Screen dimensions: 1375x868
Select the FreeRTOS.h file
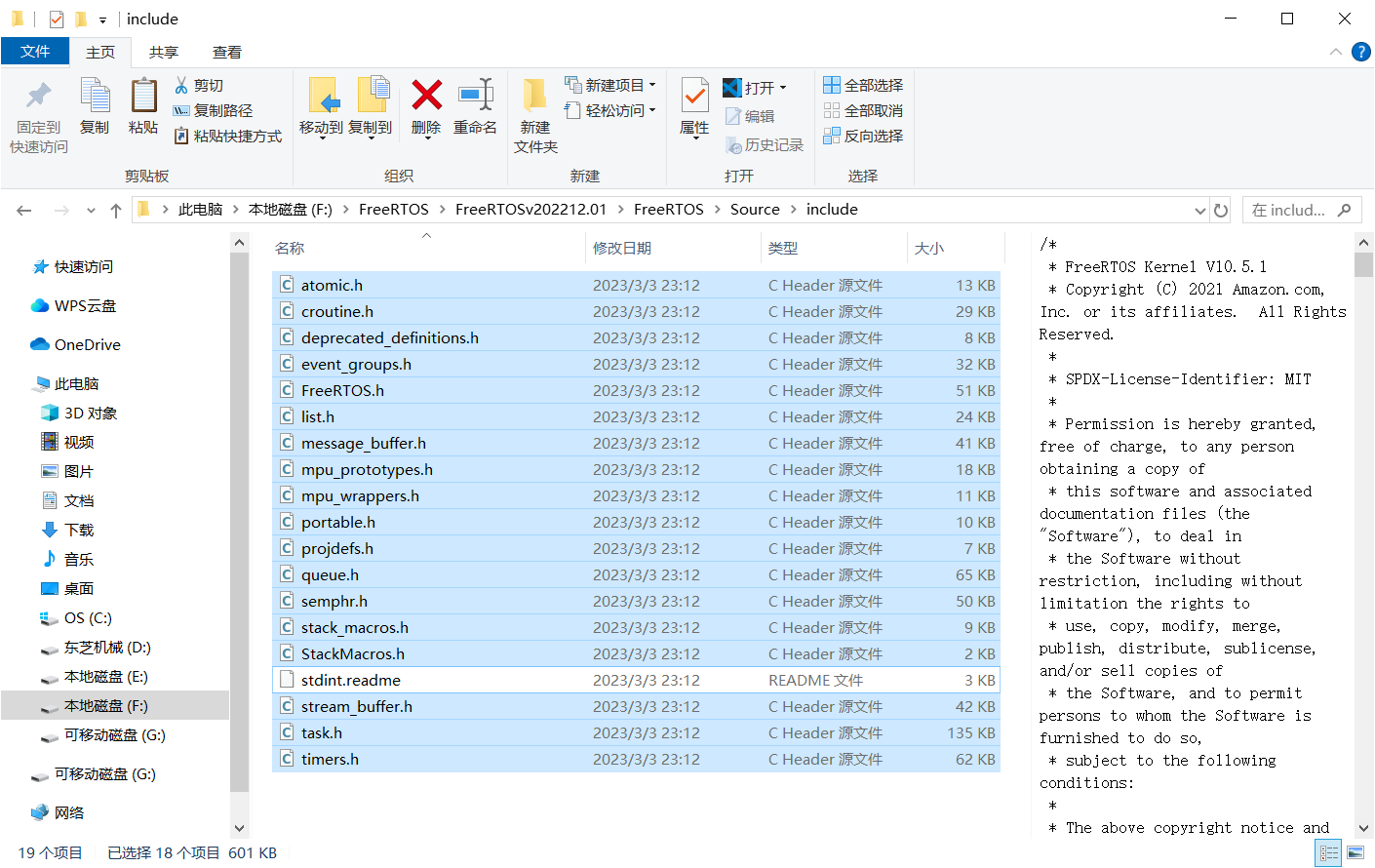tap(637, 390)
